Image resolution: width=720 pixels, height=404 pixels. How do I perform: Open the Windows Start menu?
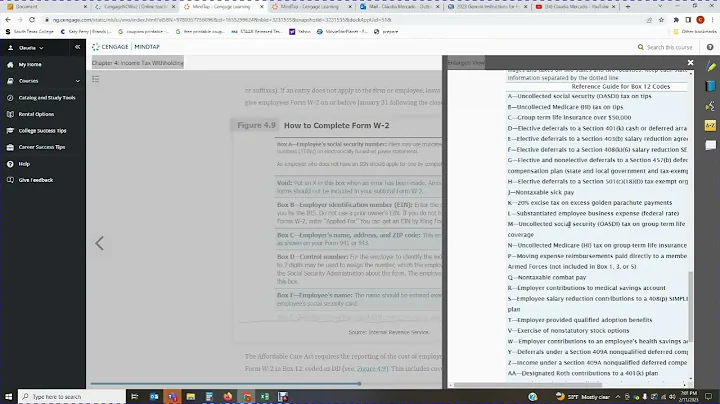[8, 397]
